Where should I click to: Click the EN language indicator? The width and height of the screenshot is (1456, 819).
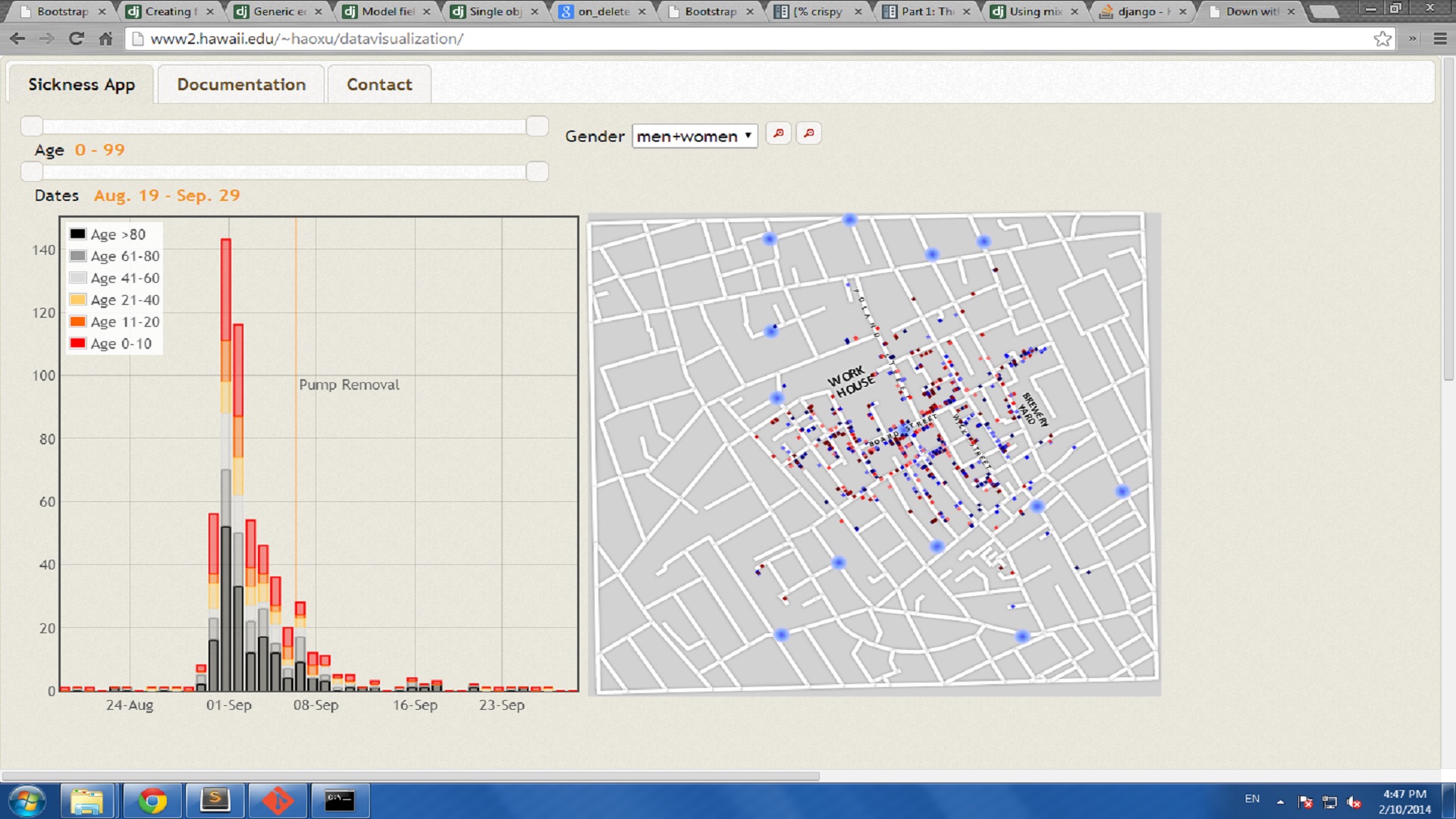[1252, 799]
